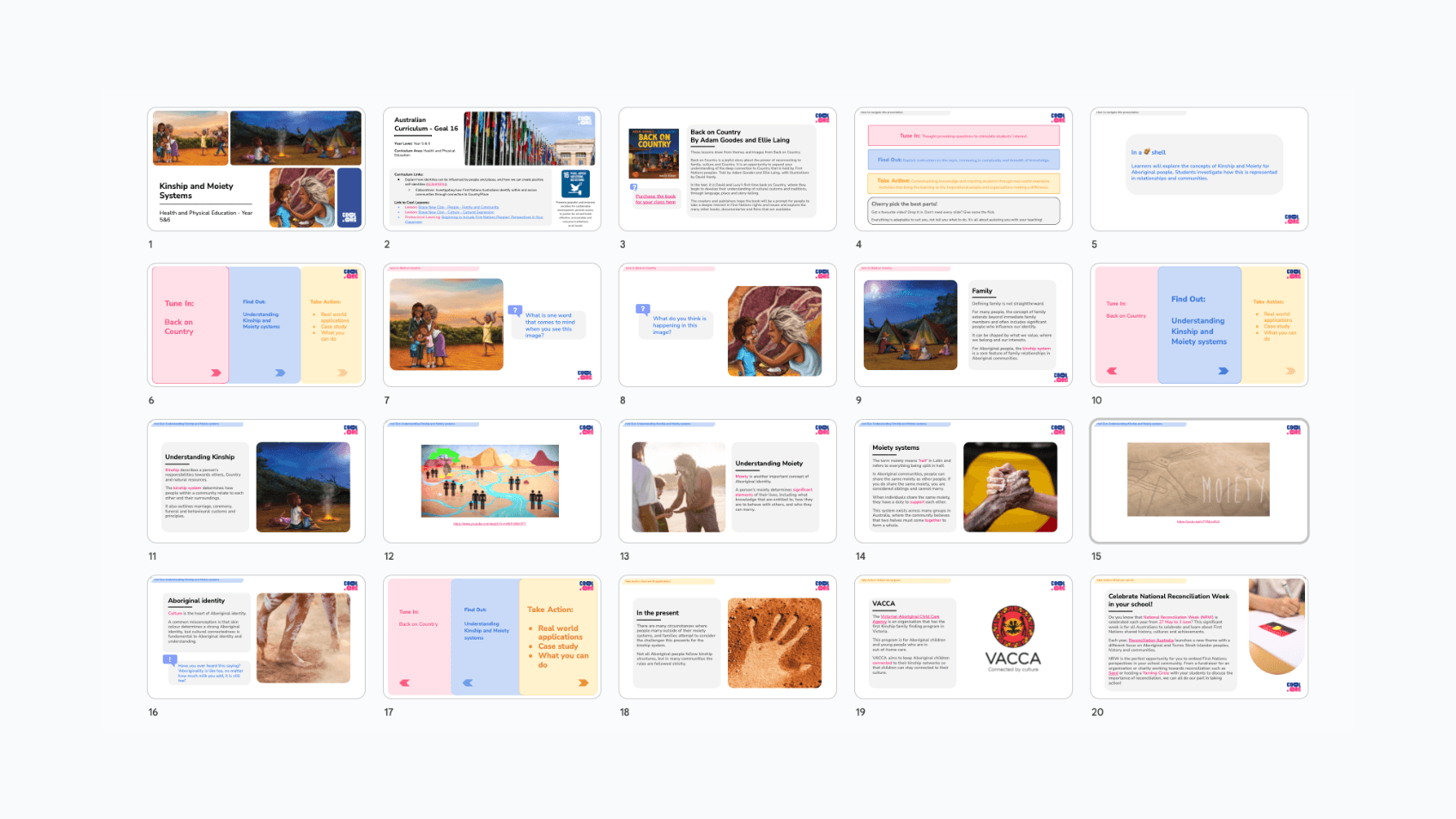Select slide 20 National Reconciliation Week thumbnail

[1198, 637]
